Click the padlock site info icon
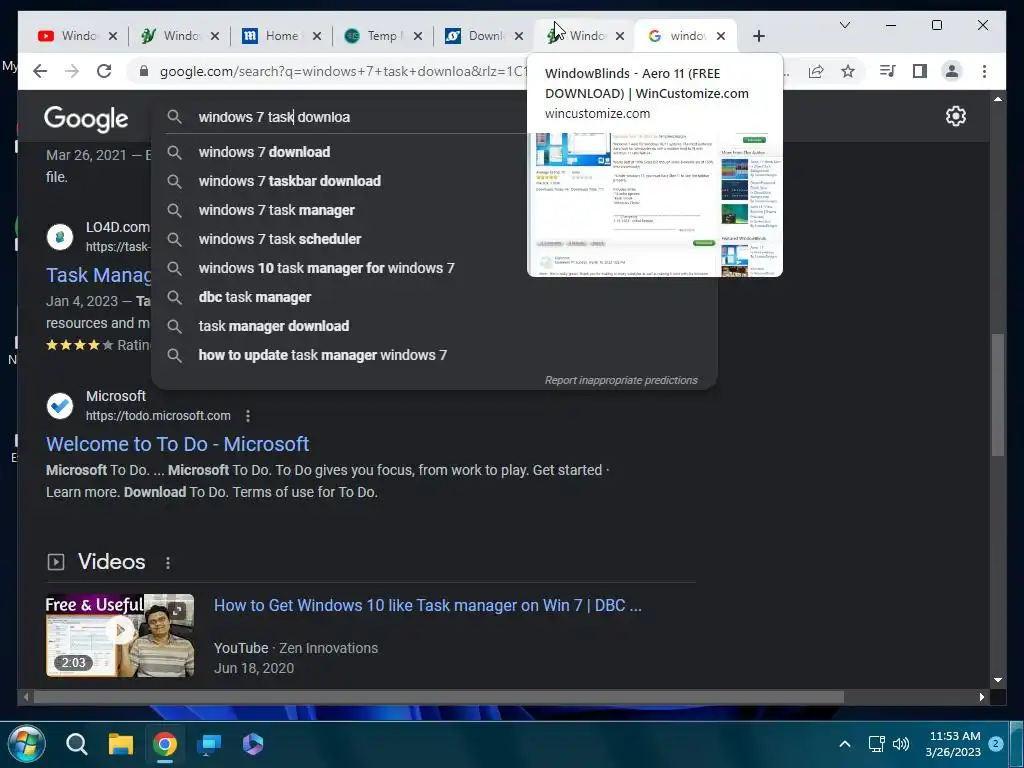The image size is (1024, 768). tap(144, 71)
